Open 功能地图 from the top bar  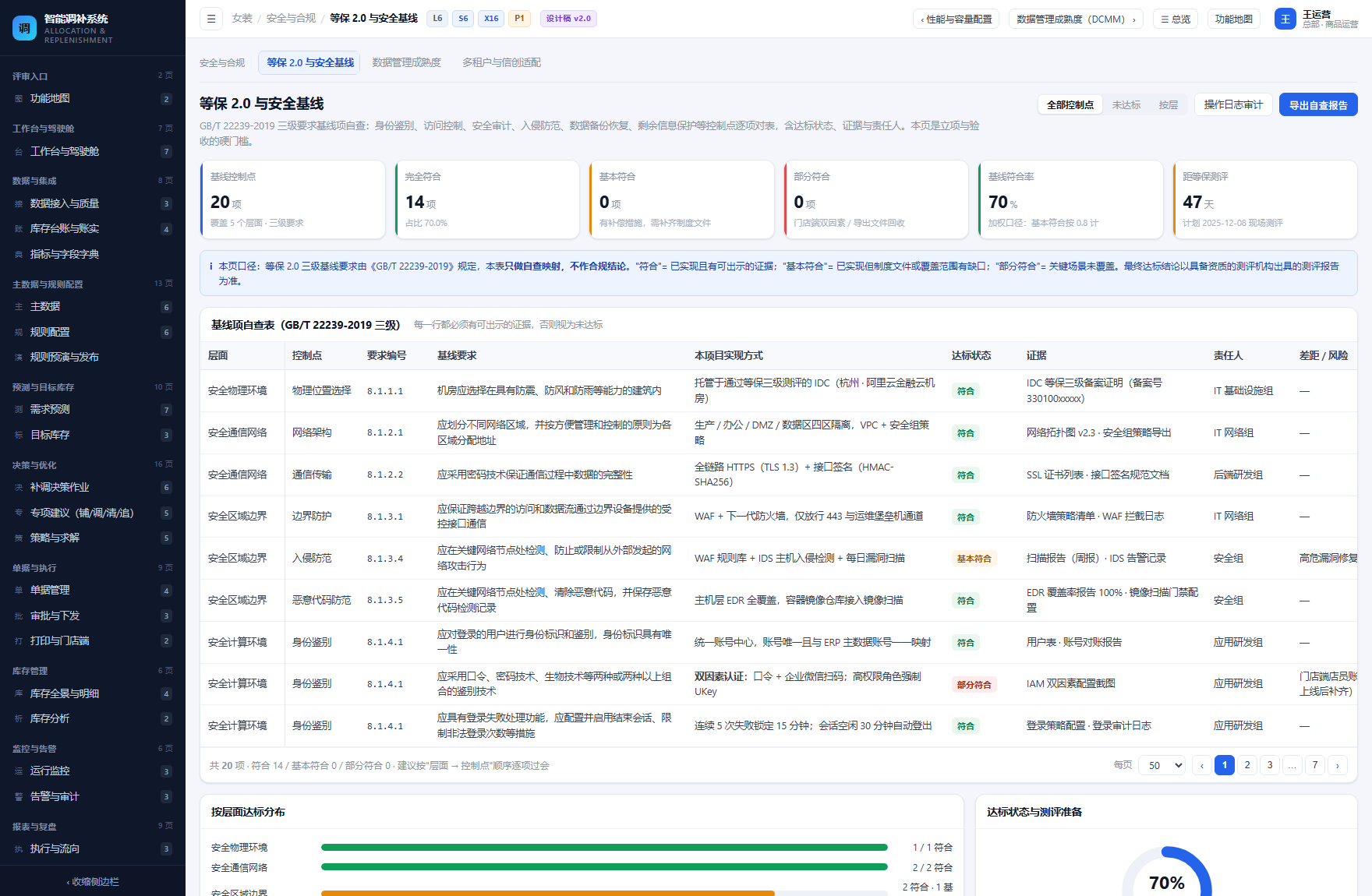pos(1234,19)
